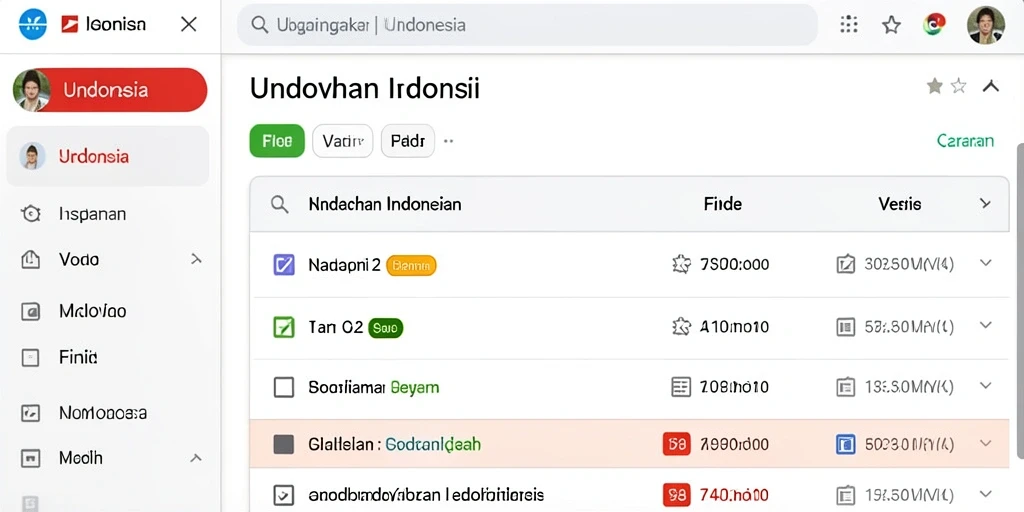This screenshot has width=1024, height=512.
Task: Toggle the Nadapni 2 checkbox
Action: click(x=283, y=264)
